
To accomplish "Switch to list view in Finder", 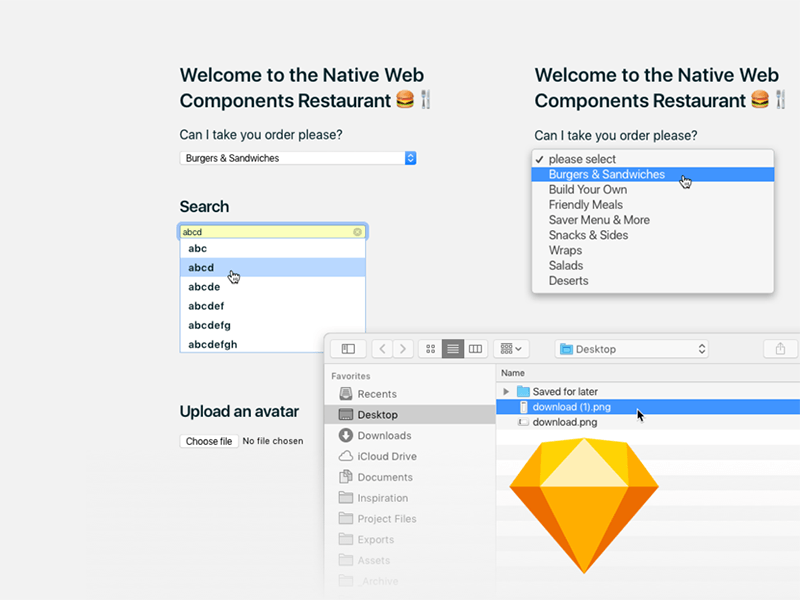I will [453, 348].
